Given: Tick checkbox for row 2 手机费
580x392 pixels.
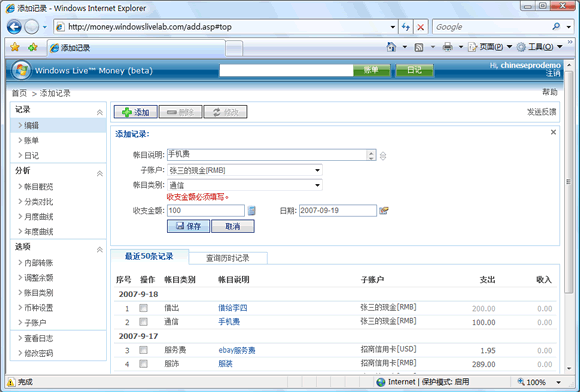Looking at the screenshot, I should (144, 322).
